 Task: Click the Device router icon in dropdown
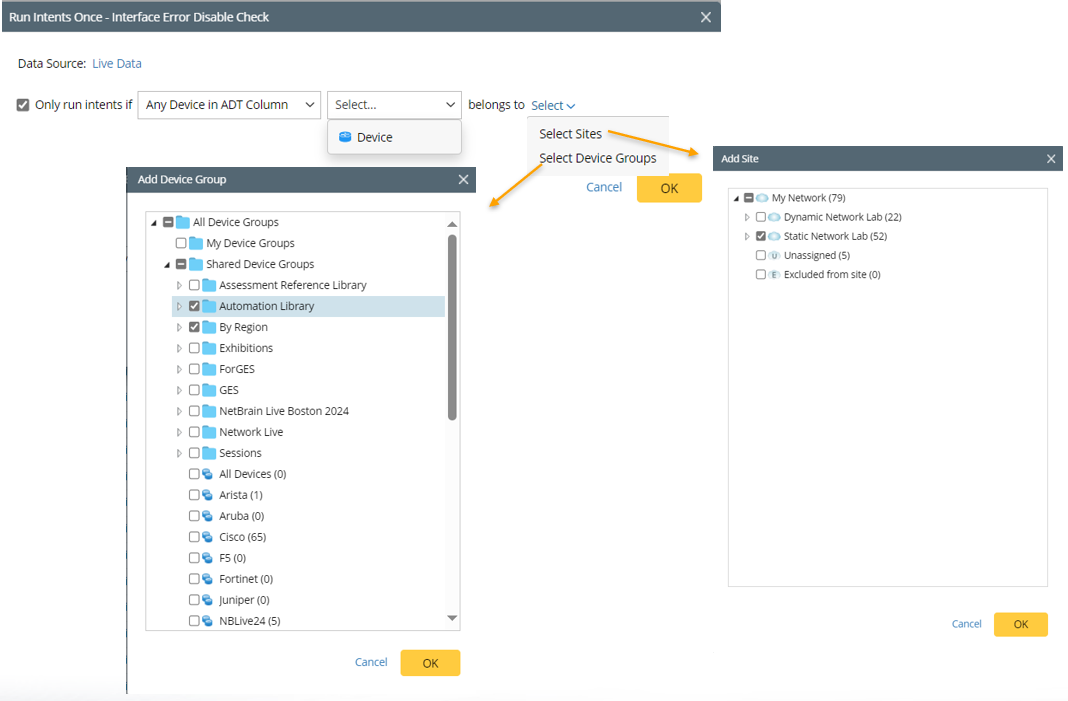tap(346, 137)
